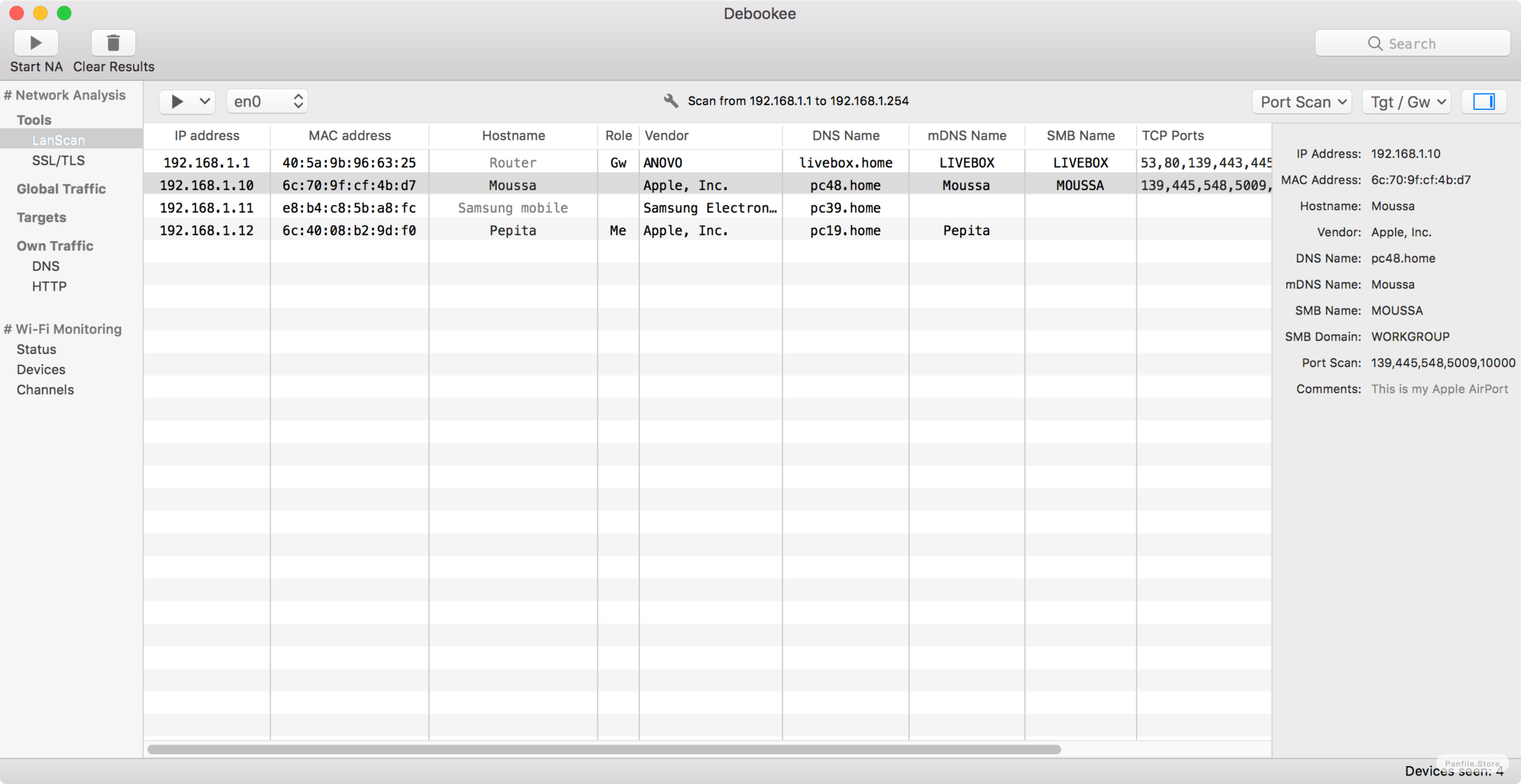Click the Clear Results trash icon

click(x=113, y=42)
